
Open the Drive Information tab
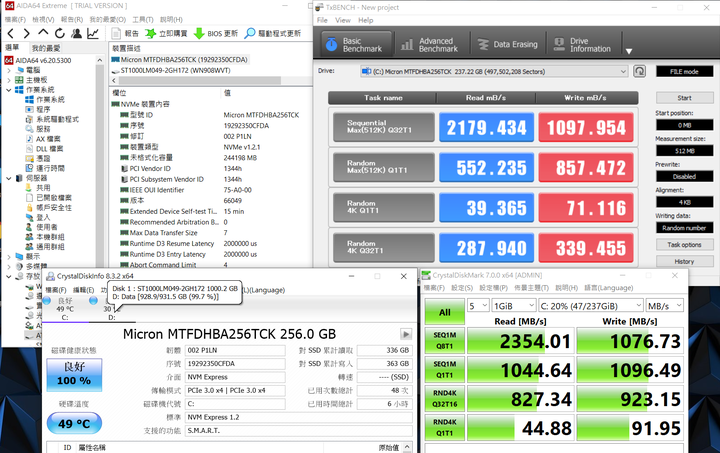(x=583, y=45)
